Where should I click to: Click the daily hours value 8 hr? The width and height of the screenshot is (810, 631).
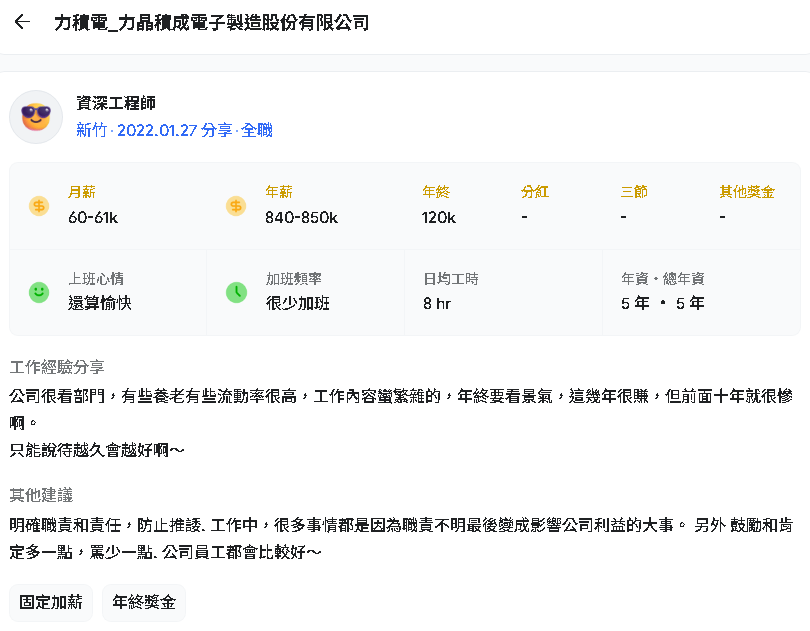tap(437, 303)
